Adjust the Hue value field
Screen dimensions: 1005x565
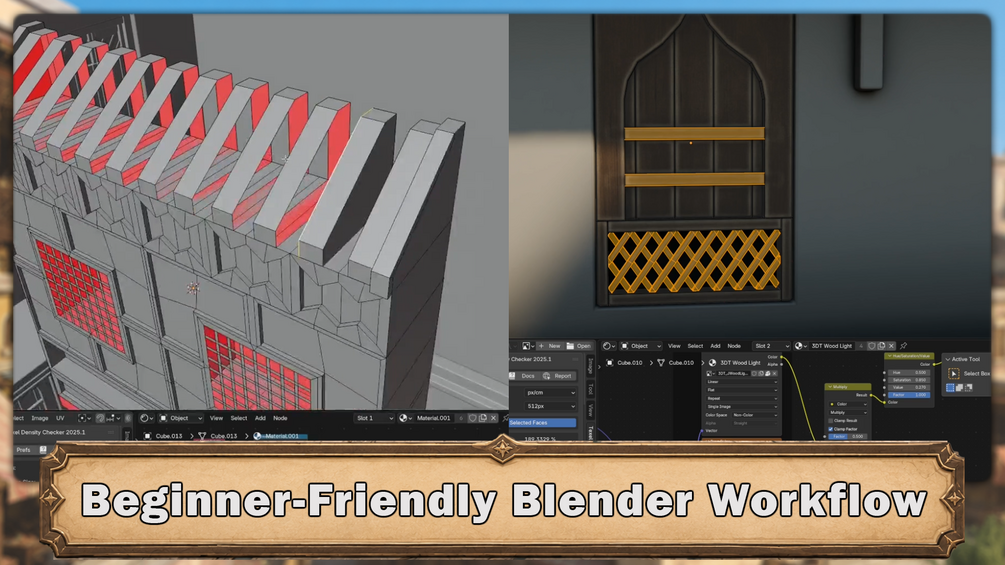909,372
